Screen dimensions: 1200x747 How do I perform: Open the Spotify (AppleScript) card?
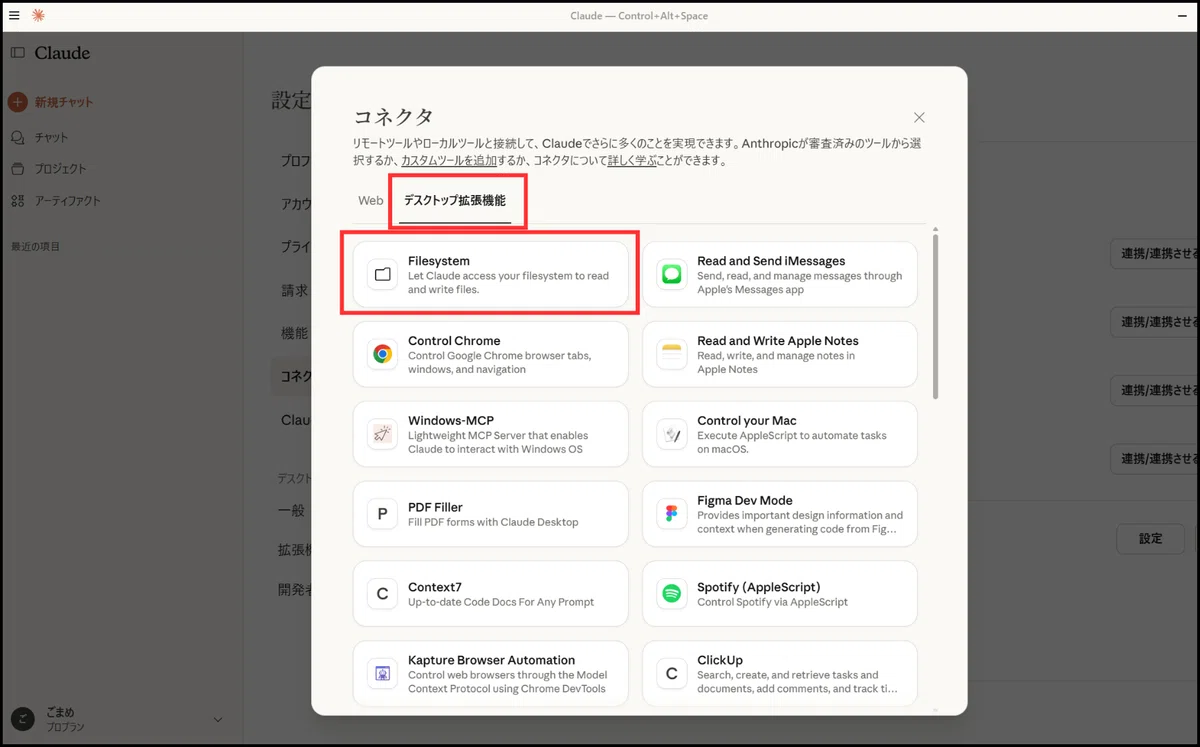point(780,594)
